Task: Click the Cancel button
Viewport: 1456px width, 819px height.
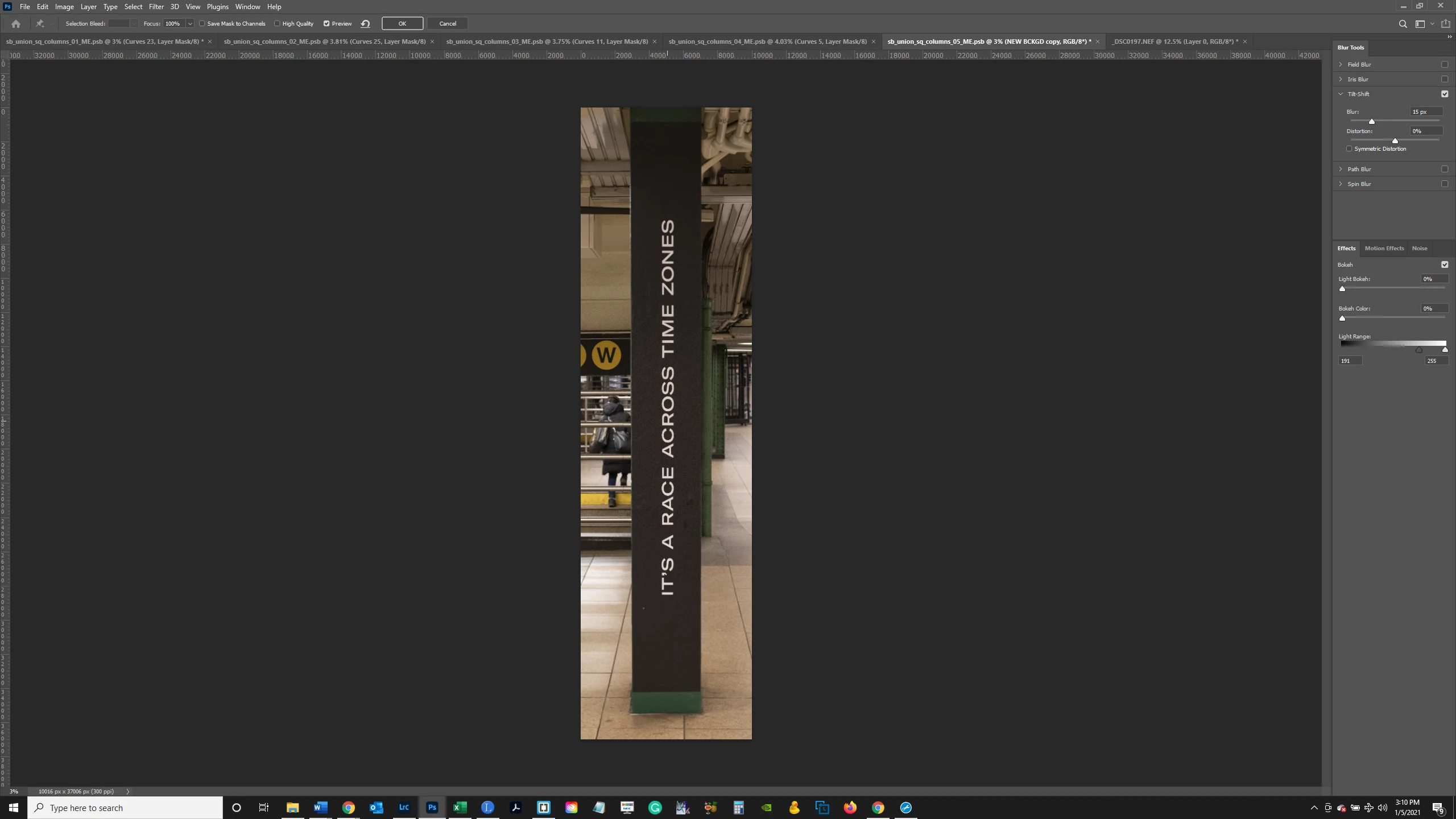Action: [448, 24]
